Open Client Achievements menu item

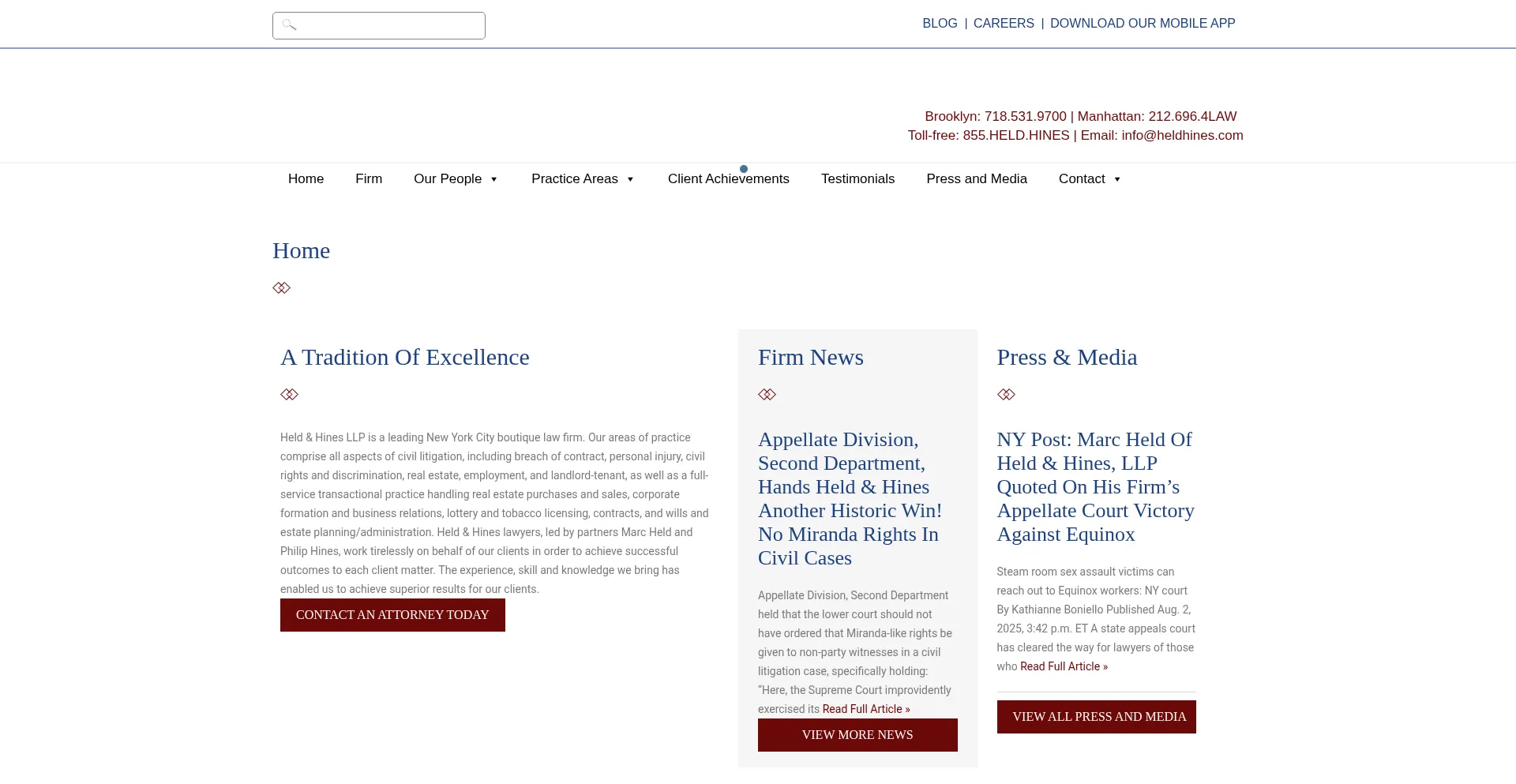coord(729,179)
